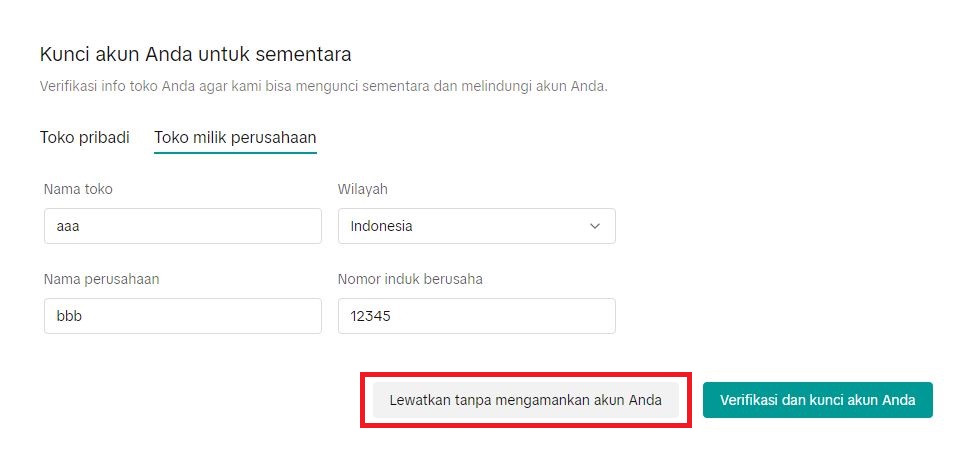This screenshot has width=971, height=454.
Task: Focus the Nomor induk berusaha field
Action: point(476,316)
